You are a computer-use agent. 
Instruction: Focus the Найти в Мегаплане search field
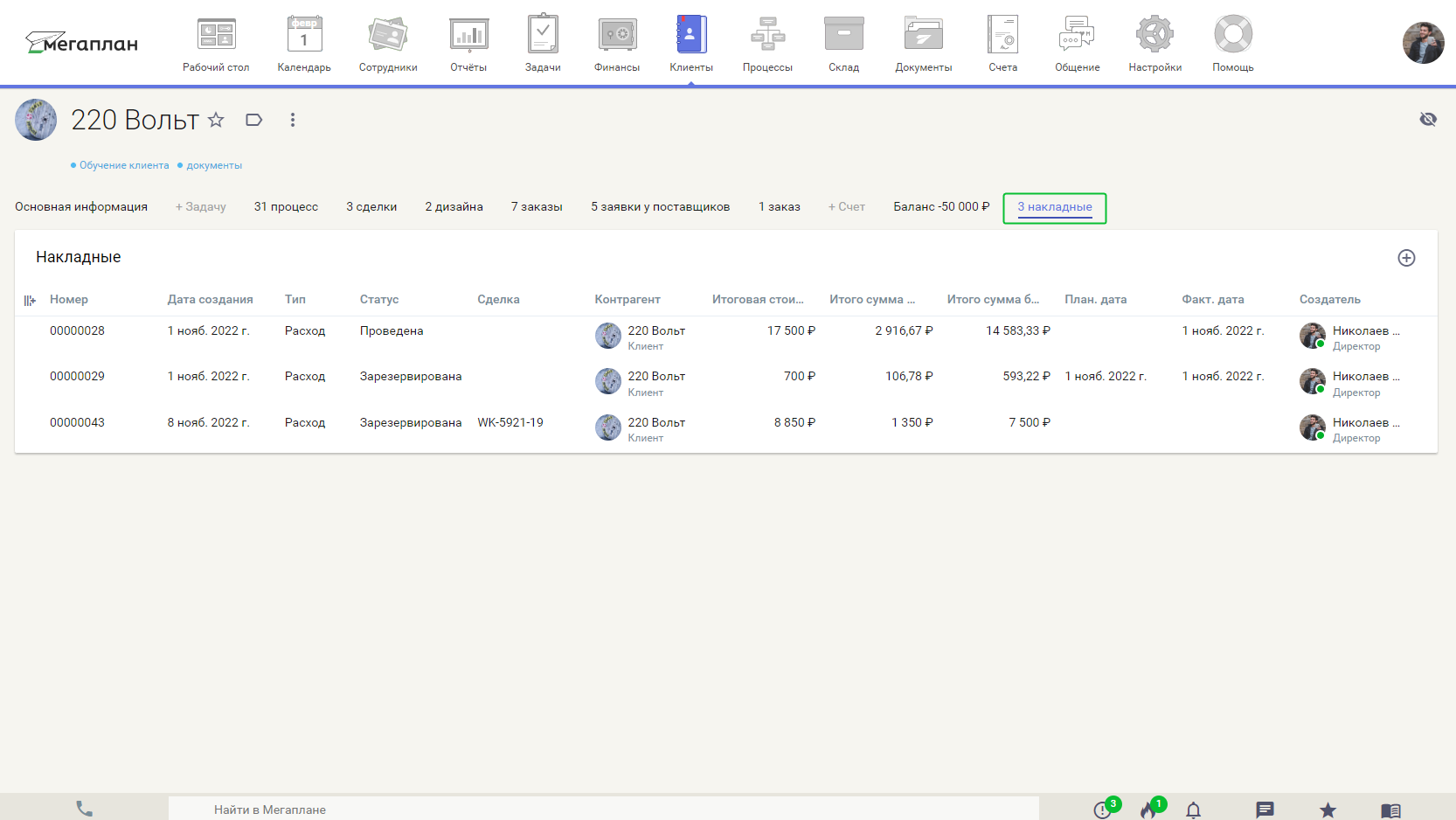point(603,810)
